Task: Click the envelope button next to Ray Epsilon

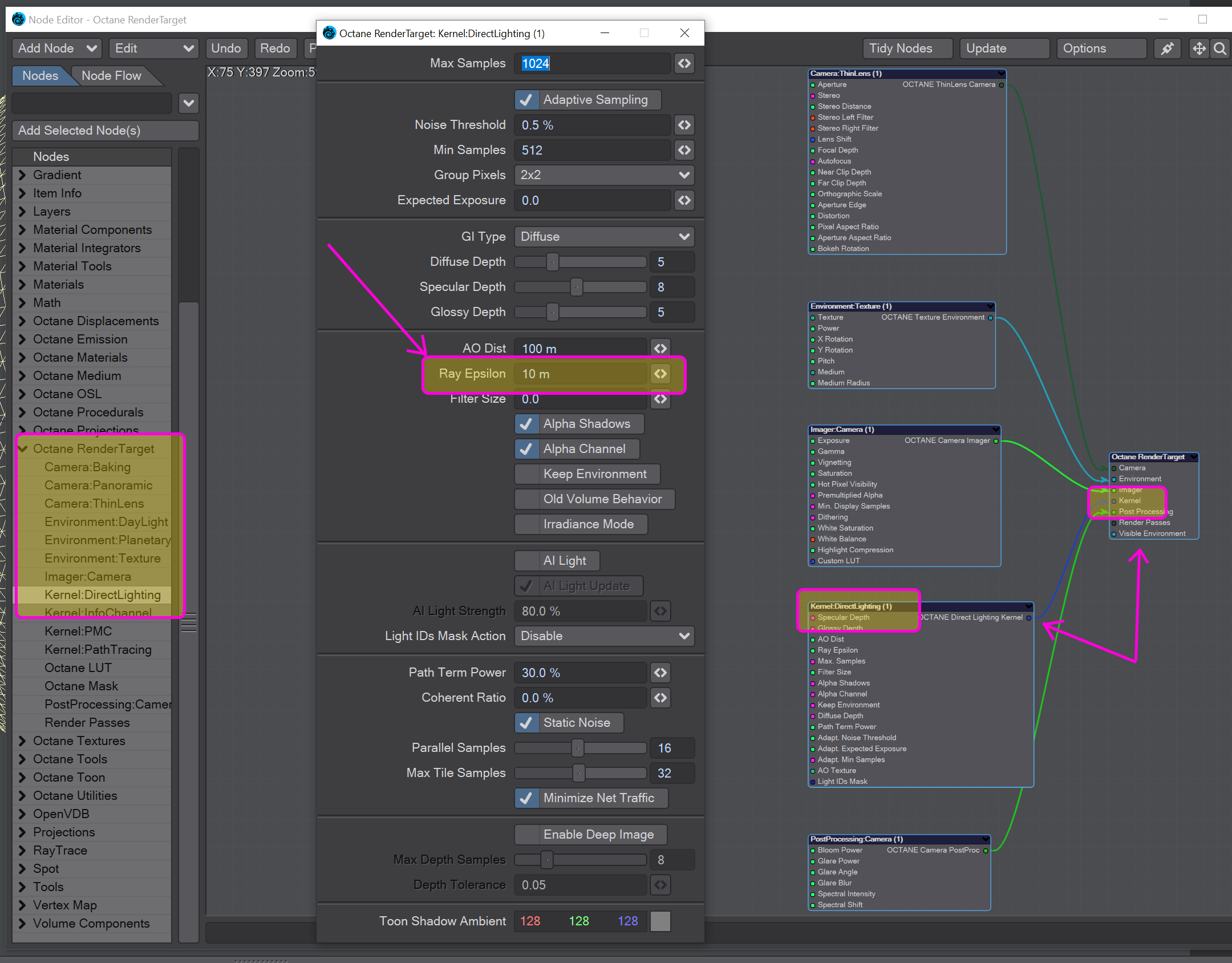Action: pyautogui.click(x=660, y=374)
